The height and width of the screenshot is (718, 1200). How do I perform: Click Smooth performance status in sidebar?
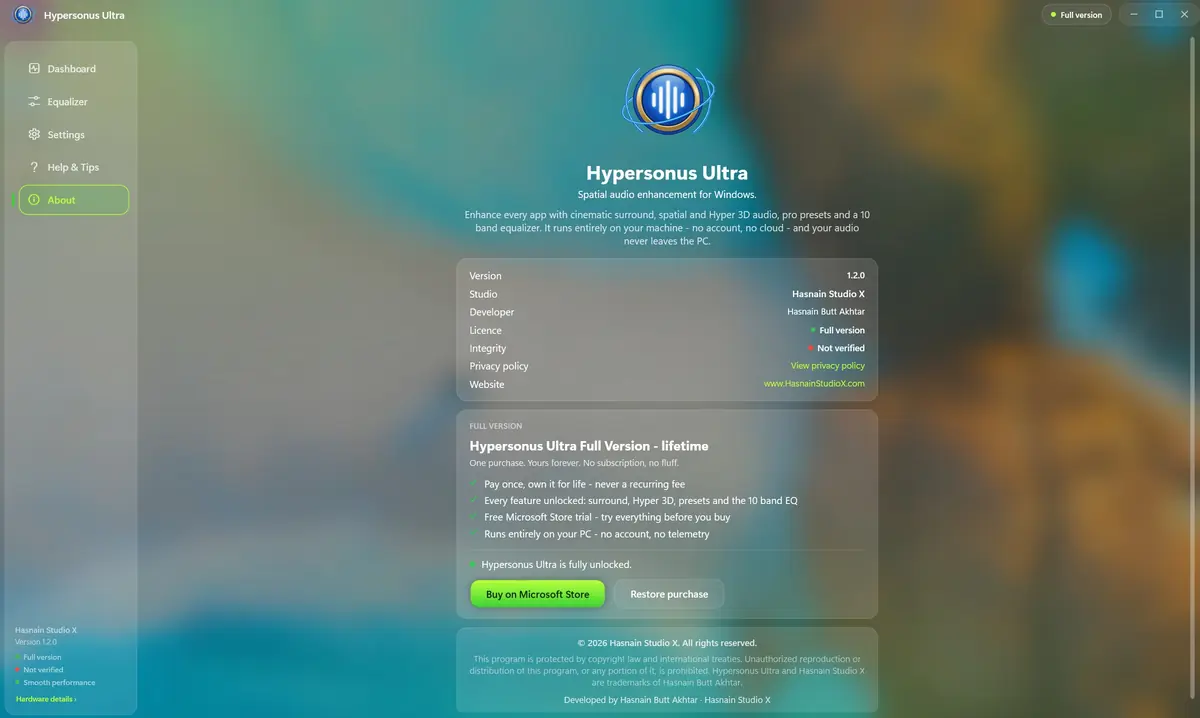[59, 683]
